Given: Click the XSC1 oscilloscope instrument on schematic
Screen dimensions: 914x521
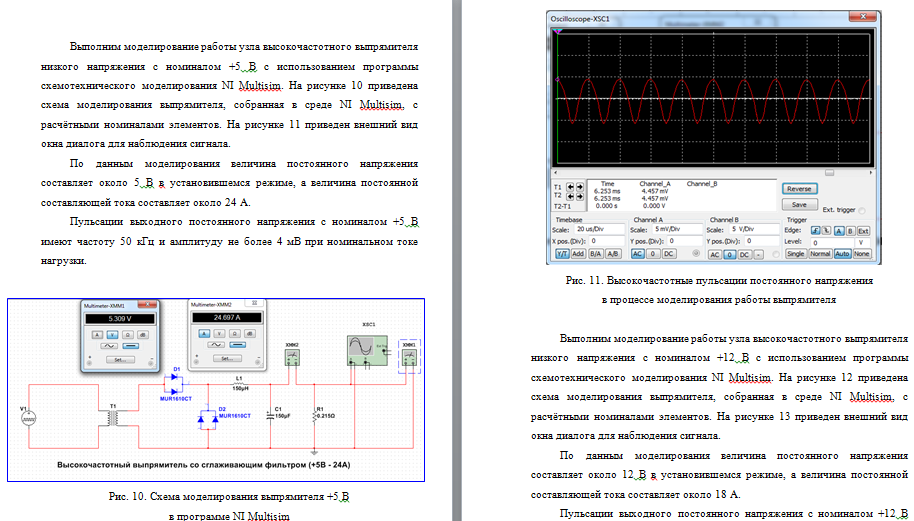Looking at the screenshot, I should coord(367,350).
